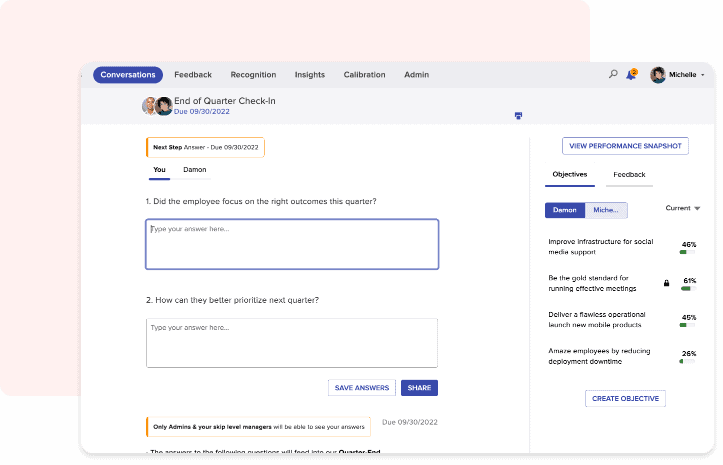Image resolution: width=723 pixels, height=465 pixels.
Task: Switch objectives to Miche...
Action: pos(606,210)
